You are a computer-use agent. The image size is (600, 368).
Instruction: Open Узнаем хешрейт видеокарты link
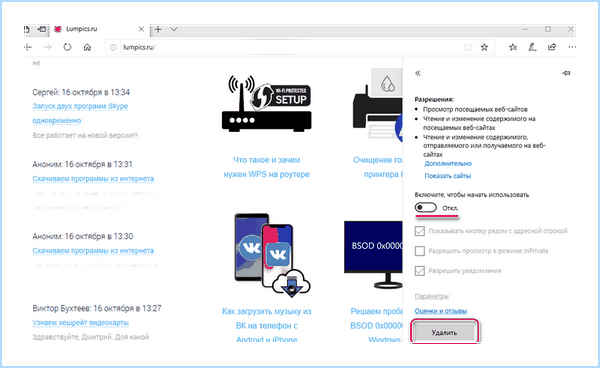tap(80, 322)
